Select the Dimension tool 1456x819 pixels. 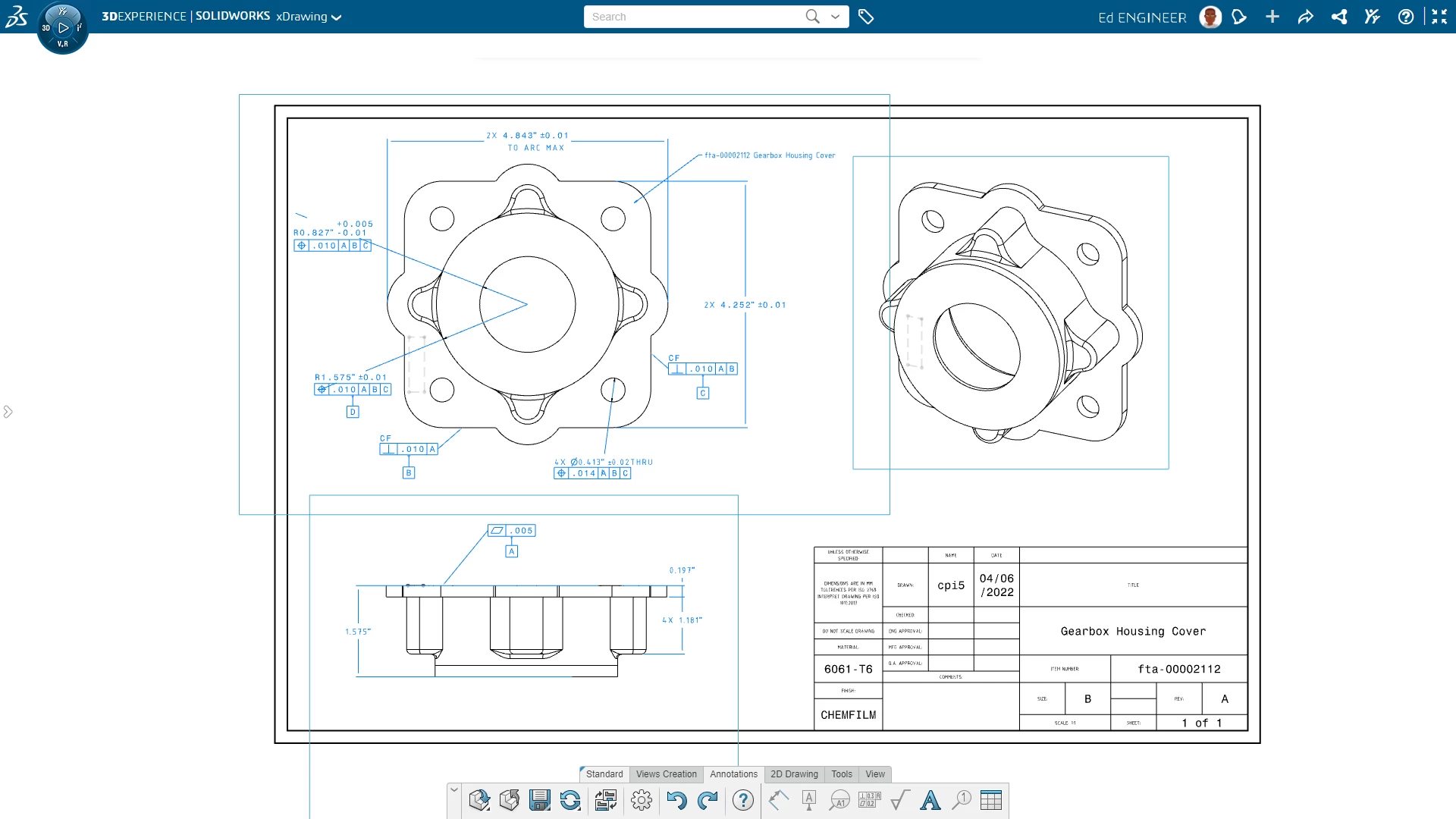(778, 800)
